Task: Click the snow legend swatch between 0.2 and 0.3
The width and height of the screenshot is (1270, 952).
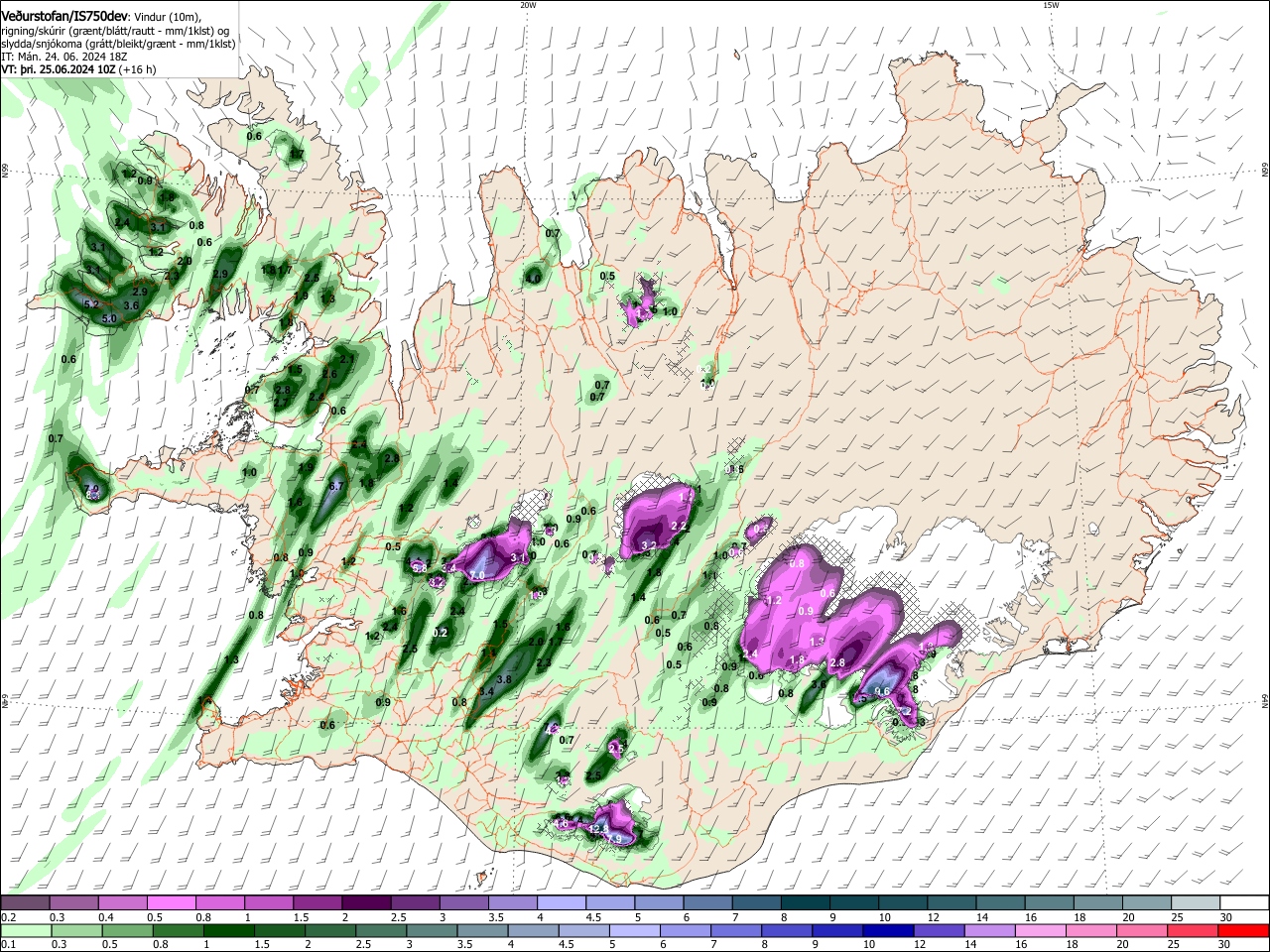Action: (x=25, y=903)
